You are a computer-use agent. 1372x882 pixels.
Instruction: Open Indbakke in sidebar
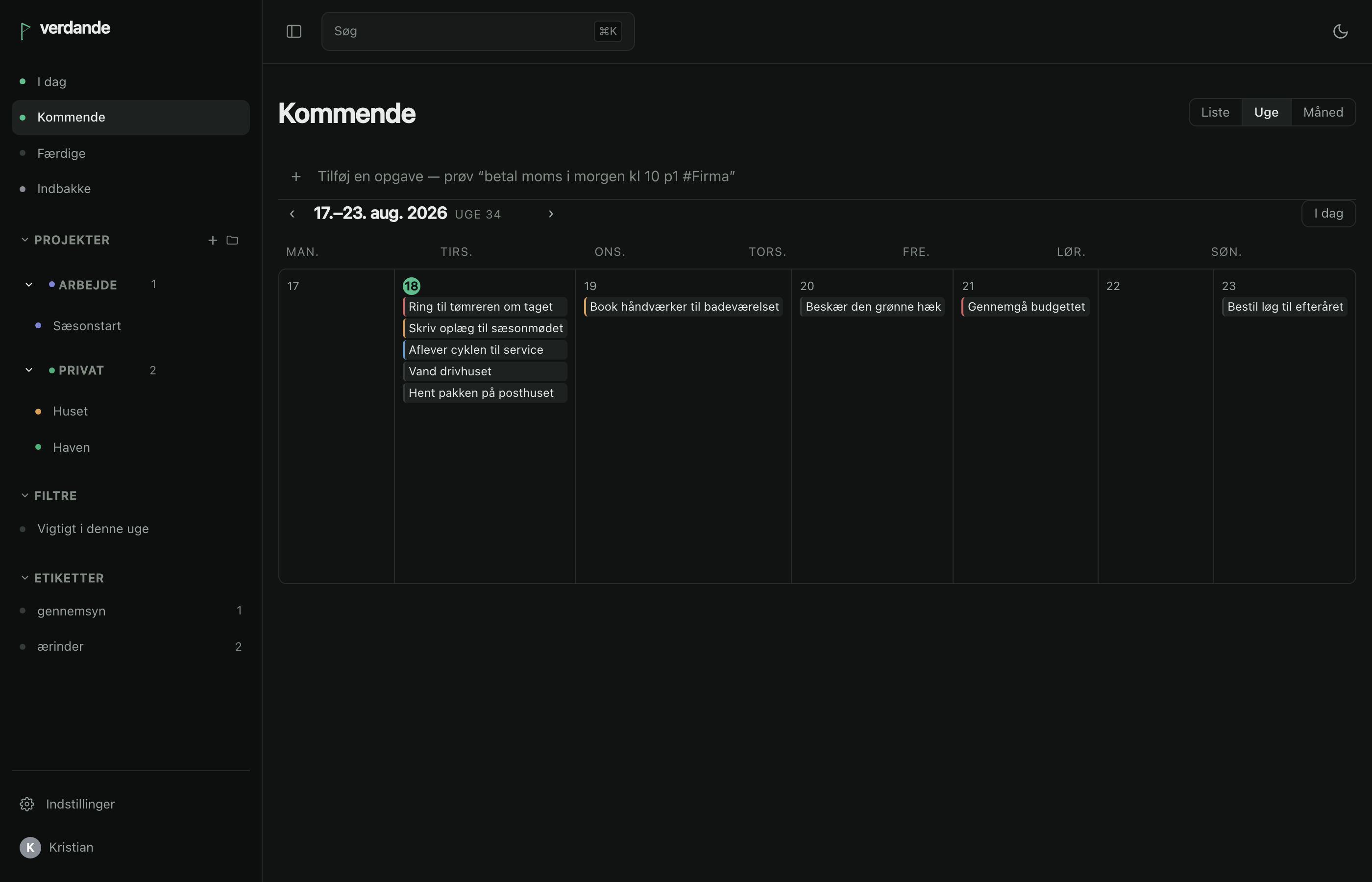(x=130, y=189)
